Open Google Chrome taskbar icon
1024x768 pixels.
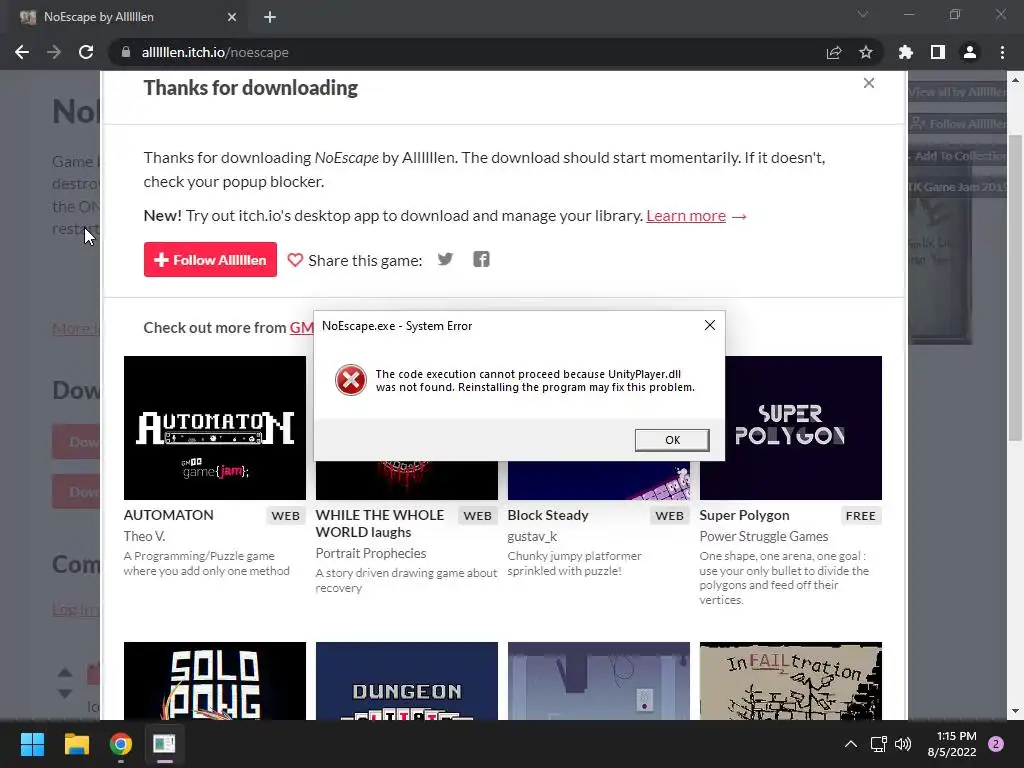tap(121, 744)
